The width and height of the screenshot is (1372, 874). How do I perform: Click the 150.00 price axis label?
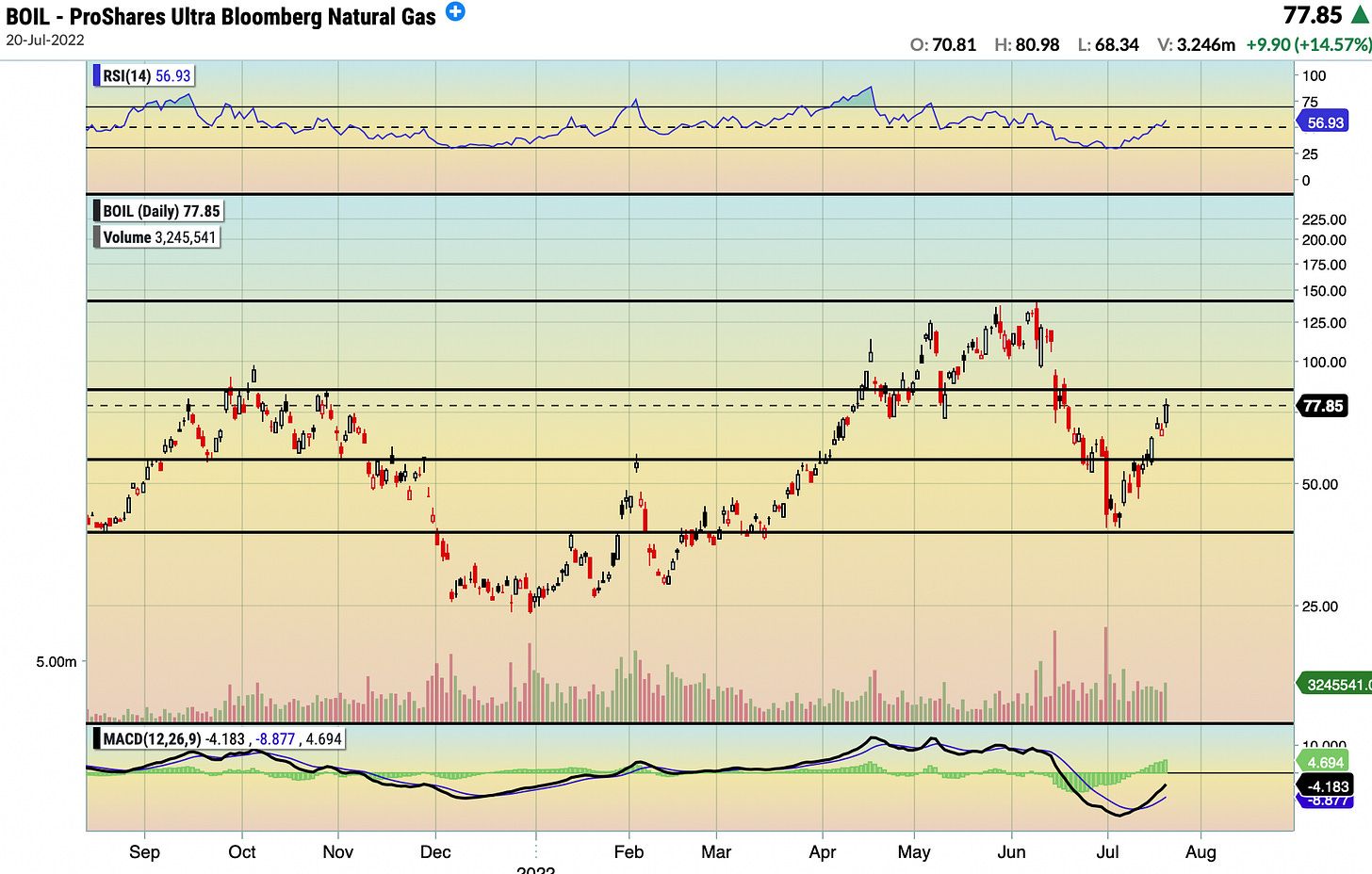tap(1324, 291)
